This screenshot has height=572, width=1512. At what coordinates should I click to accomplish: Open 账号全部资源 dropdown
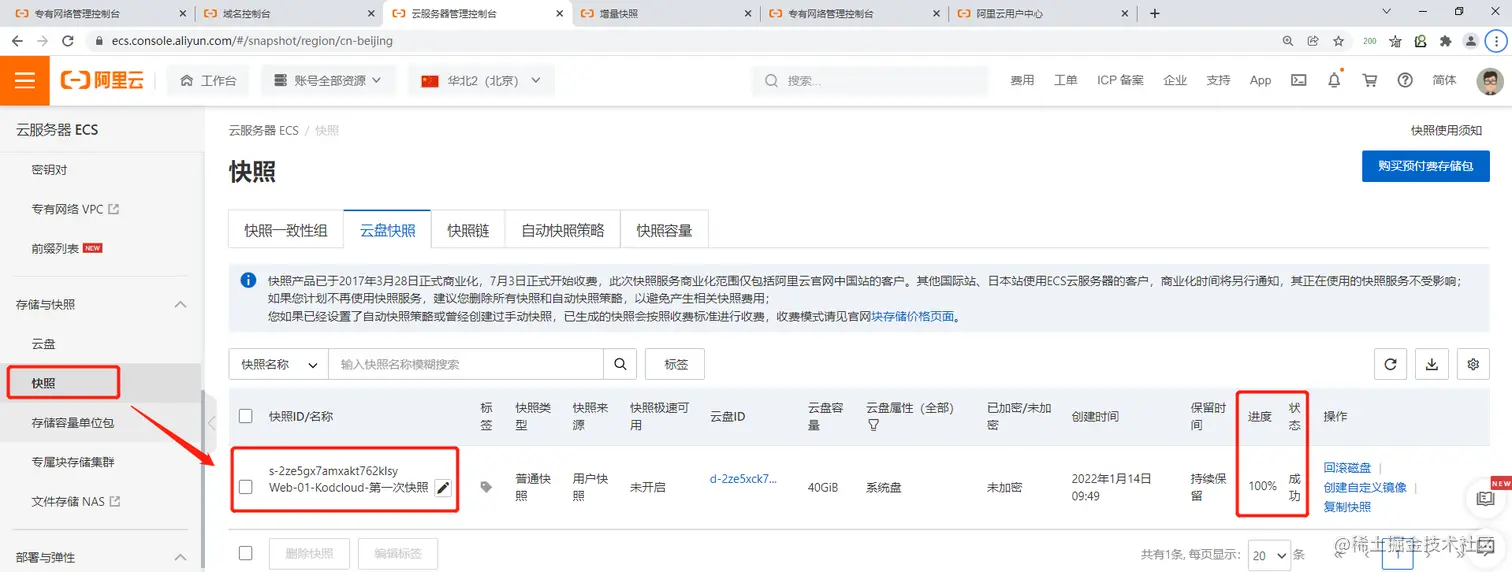(x=329, y=81)
